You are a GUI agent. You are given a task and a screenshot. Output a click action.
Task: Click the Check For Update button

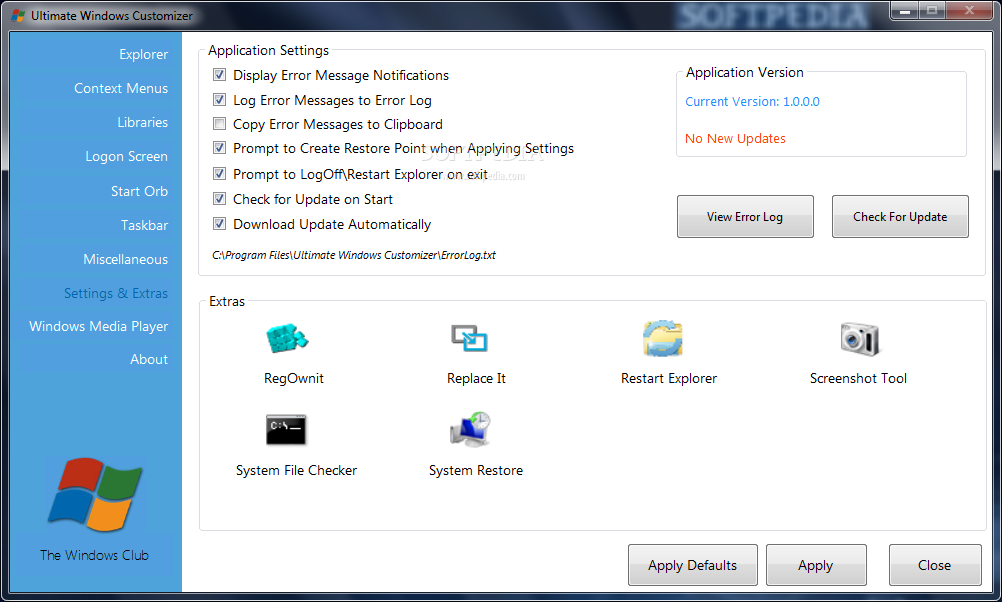[x=900, y=217]
